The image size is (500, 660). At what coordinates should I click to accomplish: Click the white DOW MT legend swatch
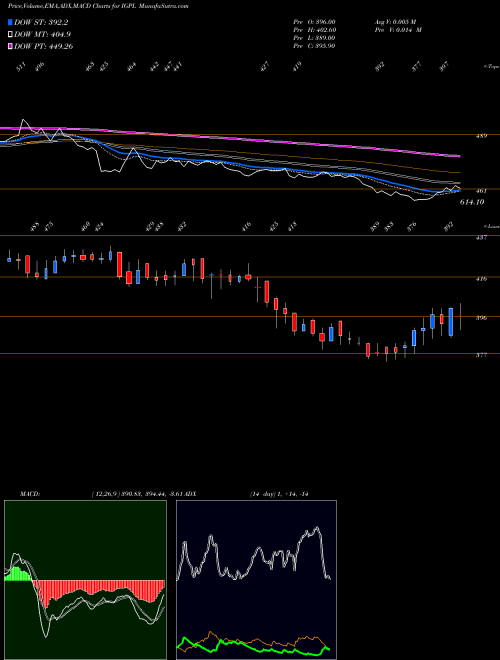click(x=10, y=35)
